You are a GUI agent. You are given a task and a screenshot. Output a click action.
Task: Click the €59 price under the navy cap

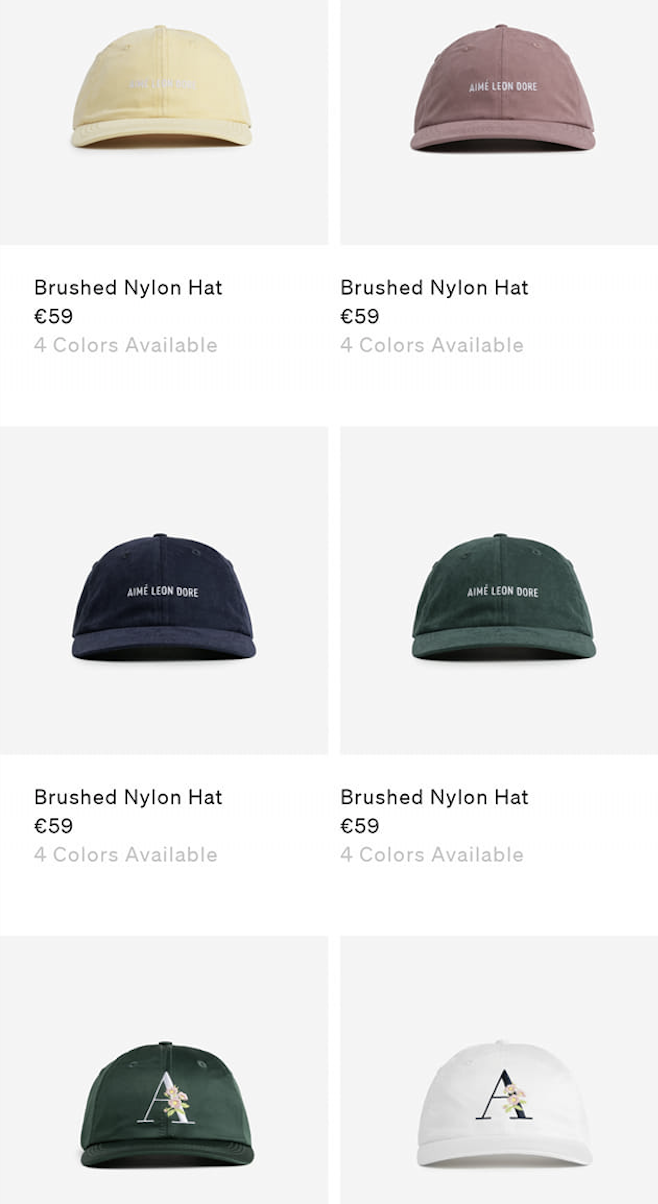tap(54, 826)
